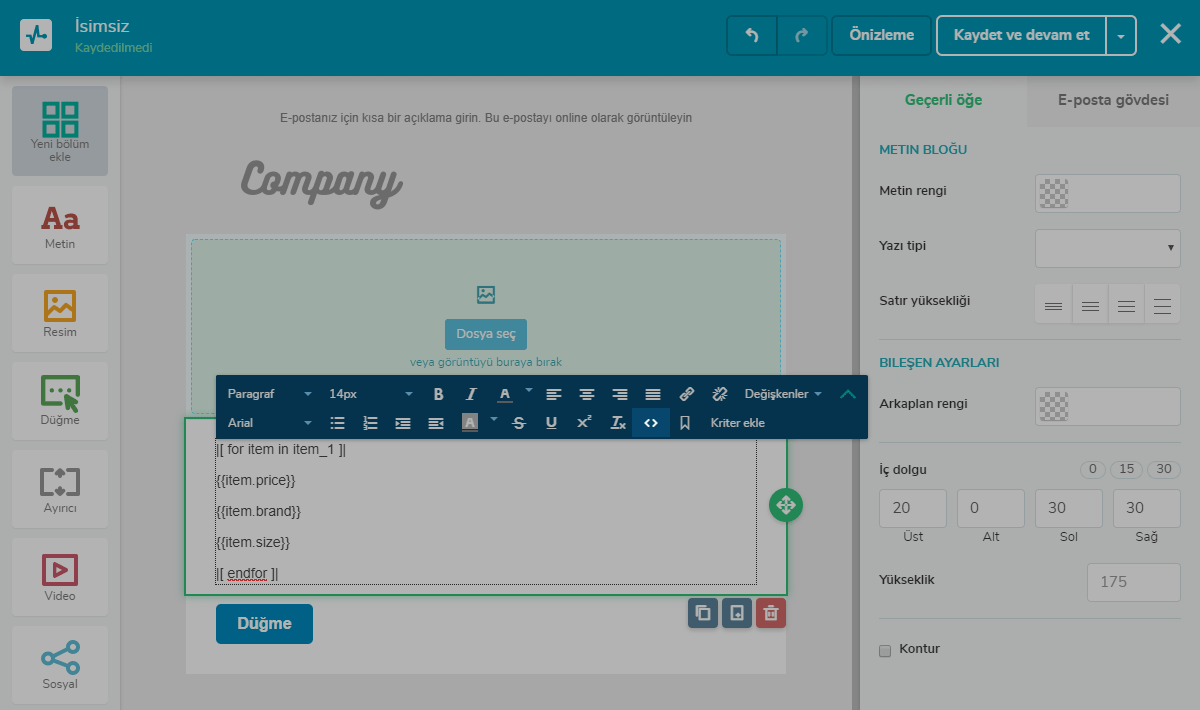1200x710 pixels.
Task: Switch to E-posta gövdesi tab
Action: click(x=1113, y=100)
